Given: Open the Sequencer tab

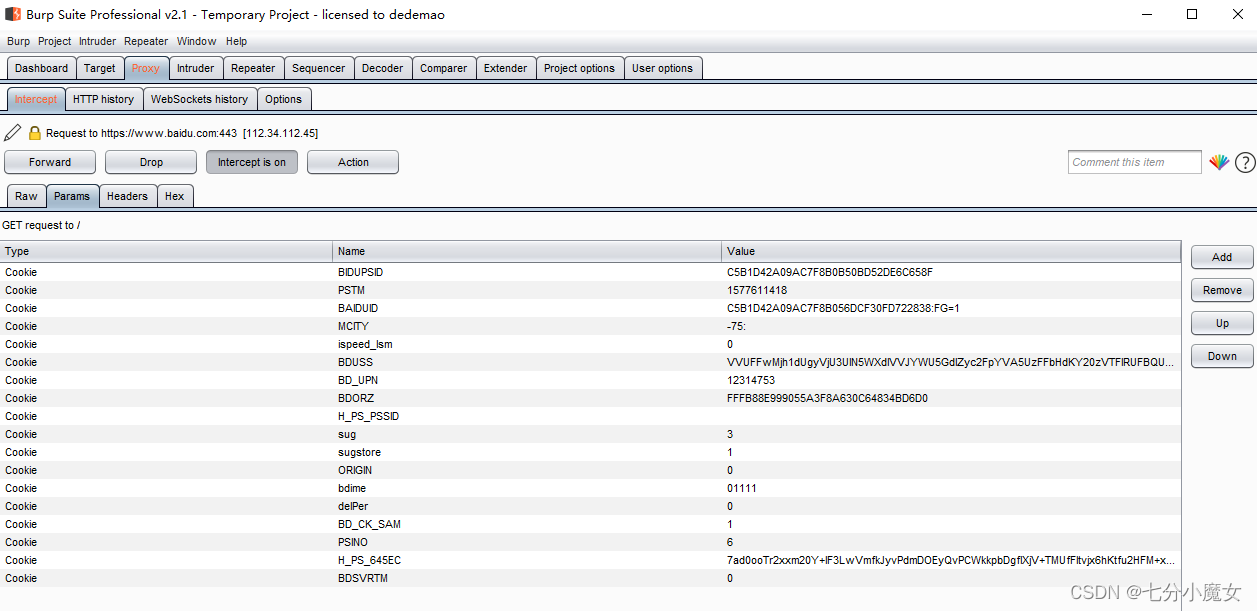Looking at the screenshot, I should (319, 68).
